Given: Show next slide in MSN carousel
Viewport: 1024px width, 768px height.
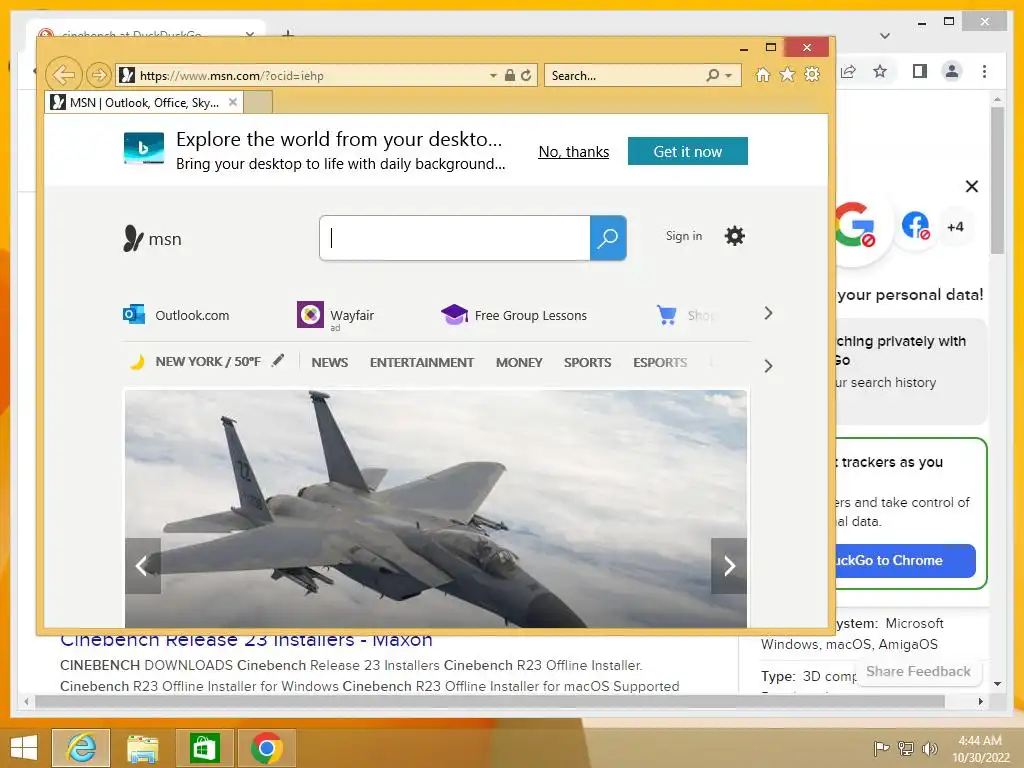Looking at the screenshot, I should coord(729,566).
